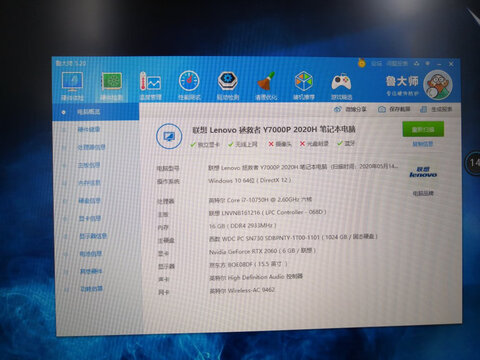
Task: Open 游戏精选 gamepad icon
Action: tap(341, 82)
